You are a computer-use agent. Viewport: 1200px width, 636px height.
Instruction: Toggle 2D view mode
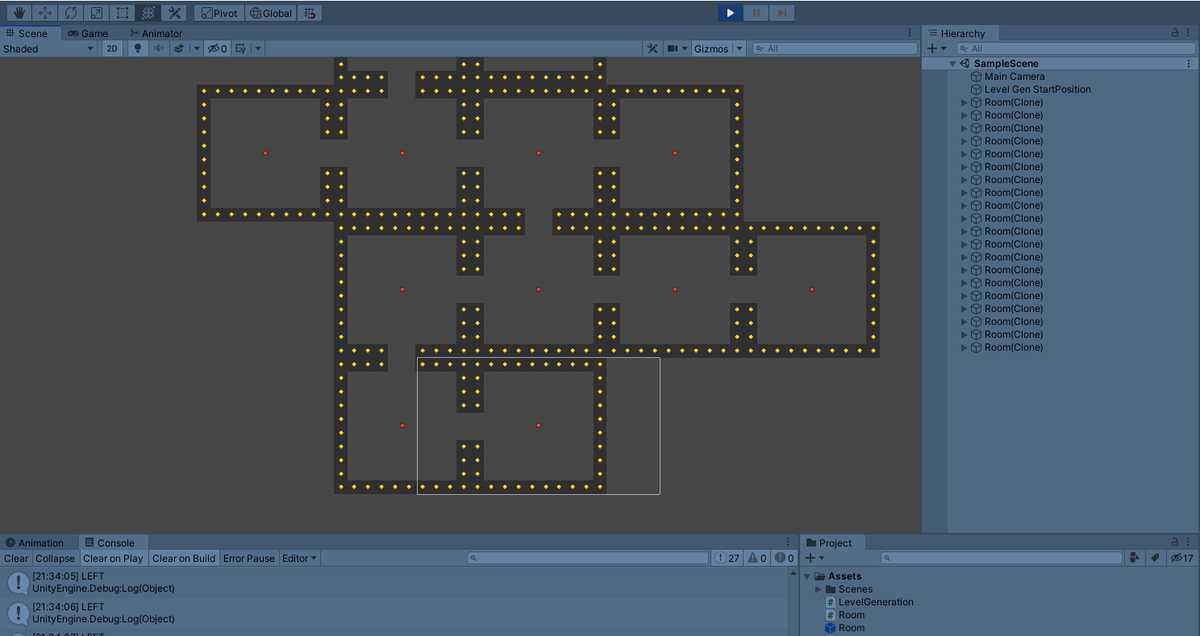[x=112, y=48]
